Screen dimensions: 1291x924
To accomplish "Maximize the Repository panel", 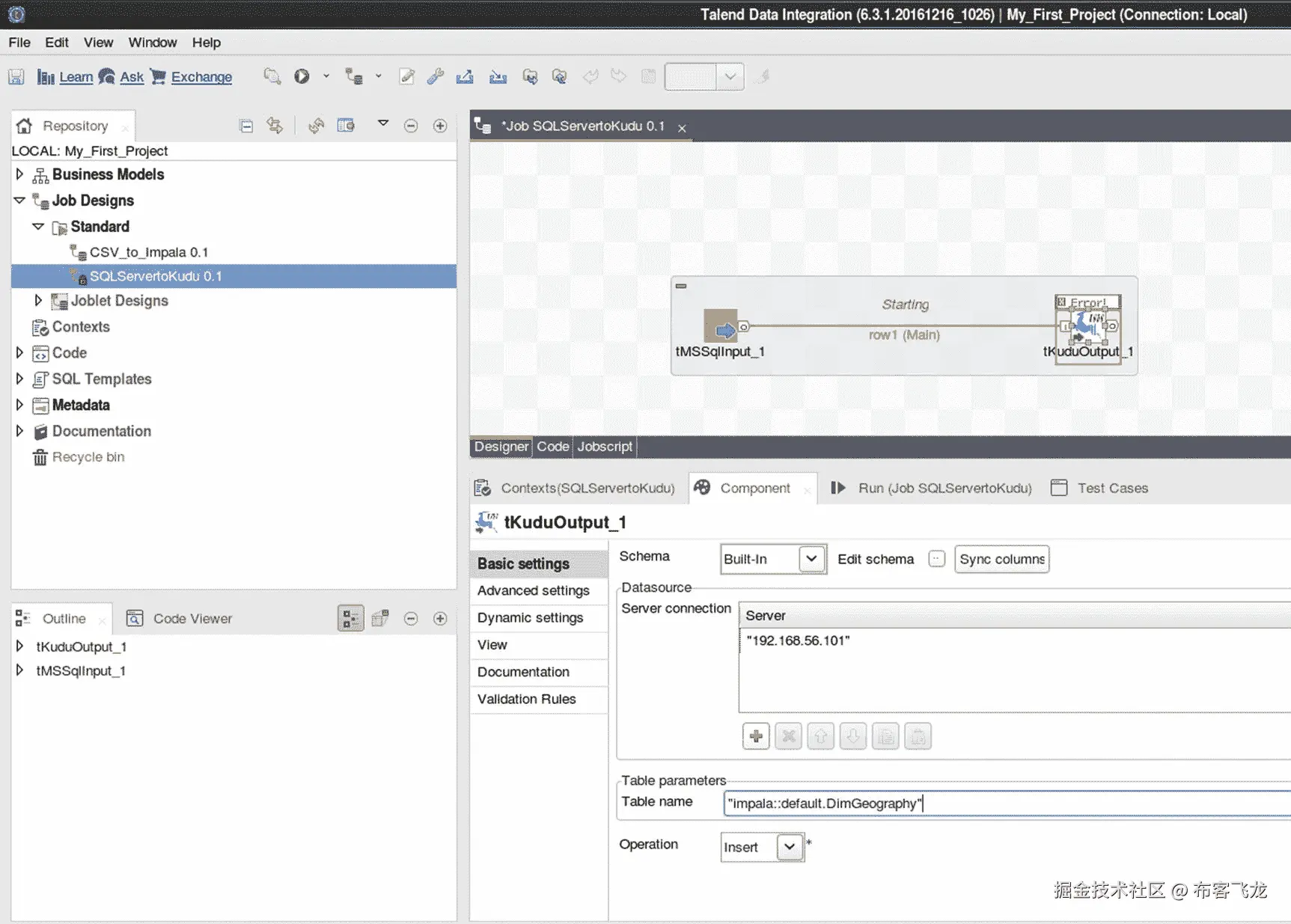I will (x=440, y=126).
